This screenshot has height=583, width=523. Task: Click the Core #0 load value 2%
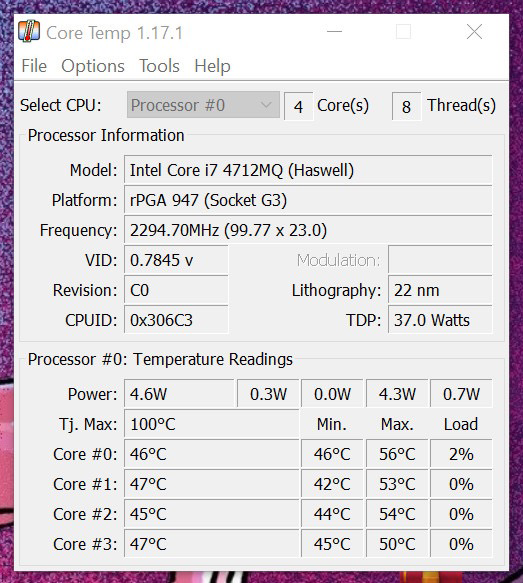tap(461, 454)
